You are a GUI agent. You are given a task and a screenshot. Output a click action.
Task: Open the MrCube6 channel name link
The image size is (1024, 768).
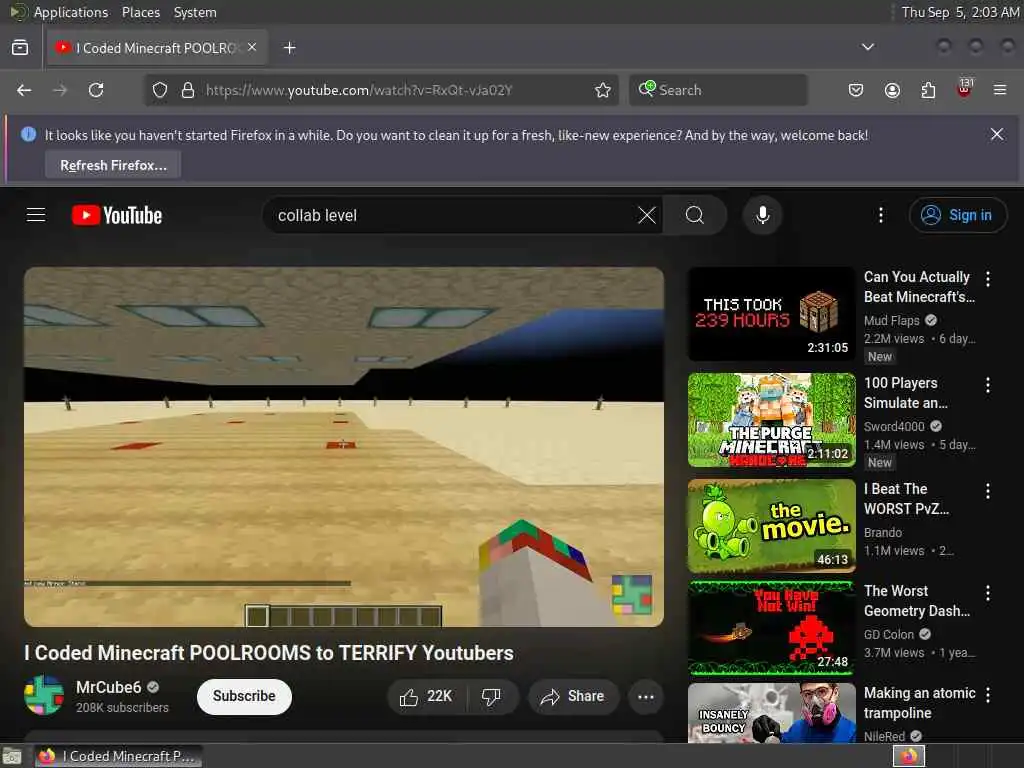tap(108, 687)
